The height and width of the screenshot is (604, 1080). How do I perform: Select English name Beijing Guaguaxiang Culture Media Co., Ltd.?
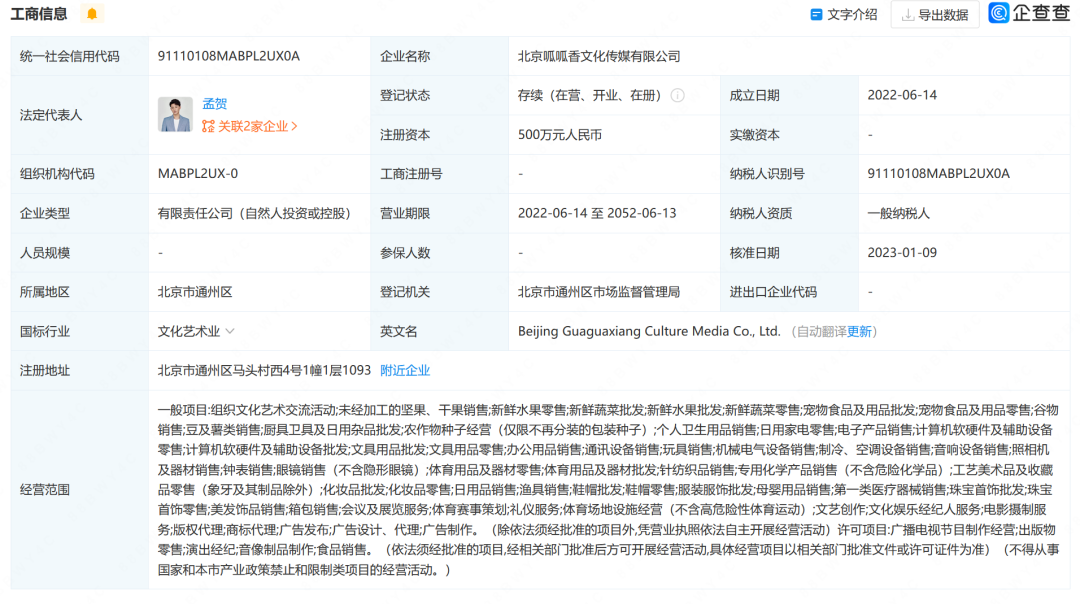649,331
